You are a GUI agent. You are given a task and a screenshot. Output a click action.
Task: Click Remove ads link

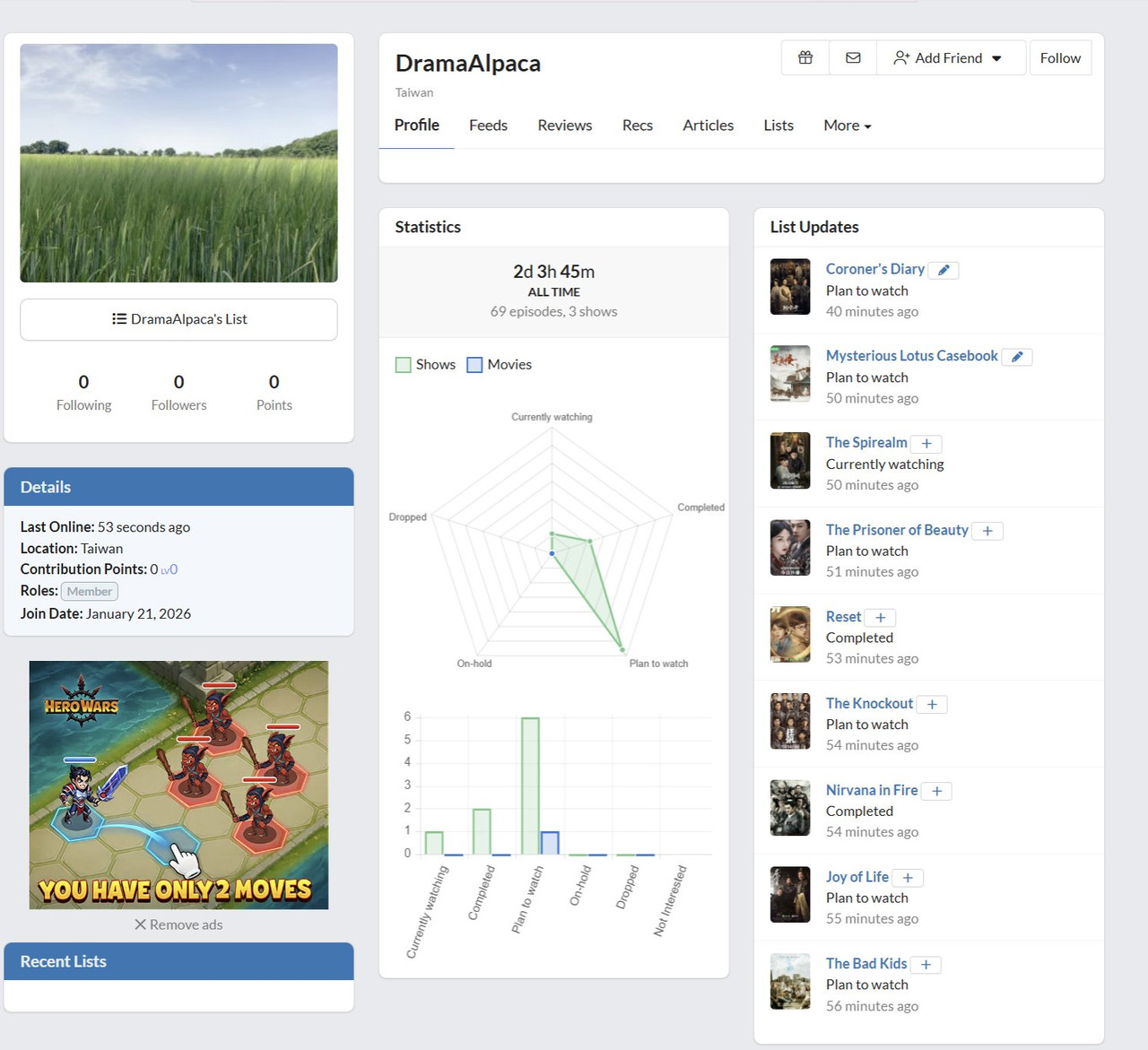click(178, 924)
